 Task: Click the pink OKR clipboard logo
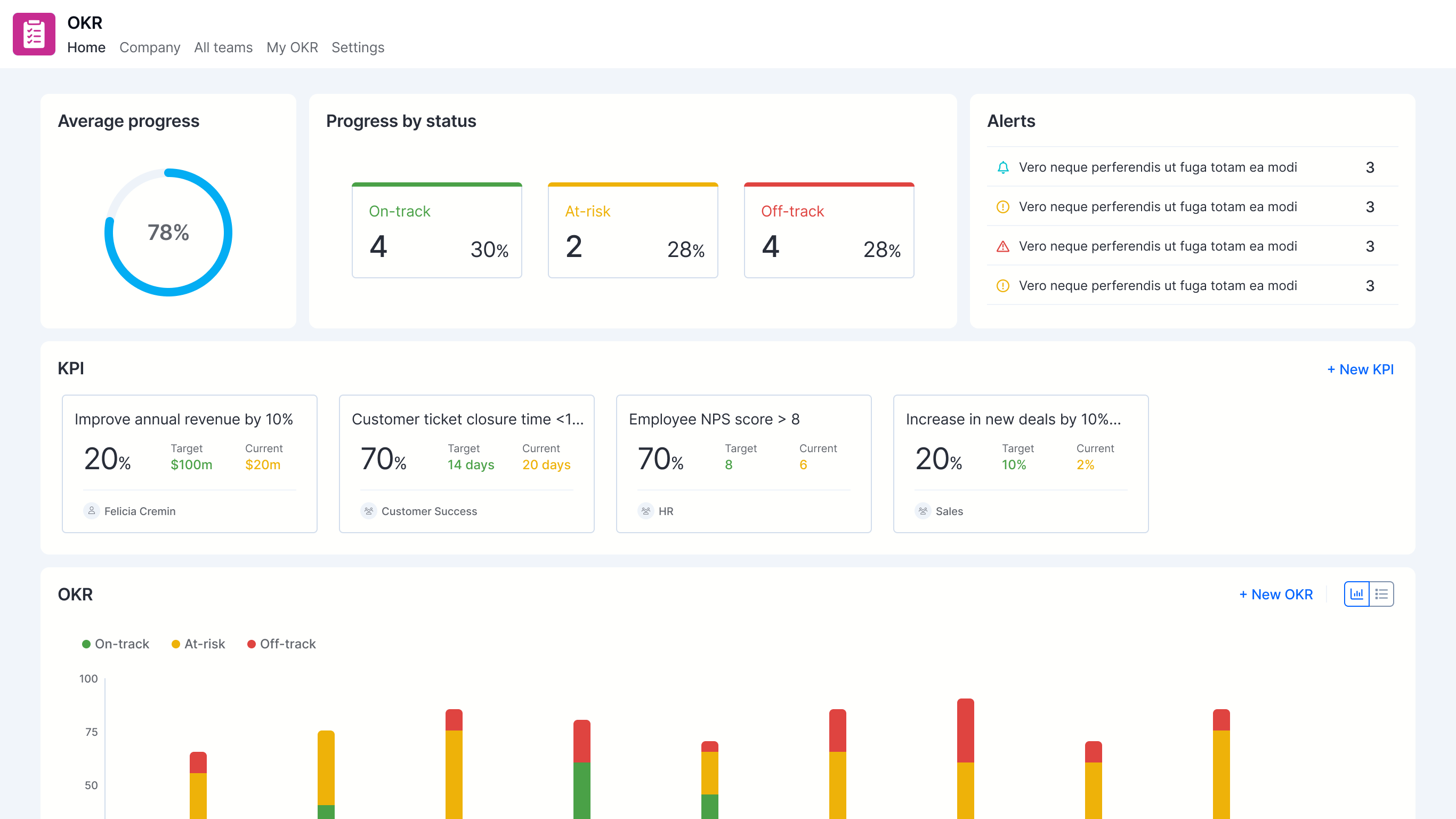34,34
